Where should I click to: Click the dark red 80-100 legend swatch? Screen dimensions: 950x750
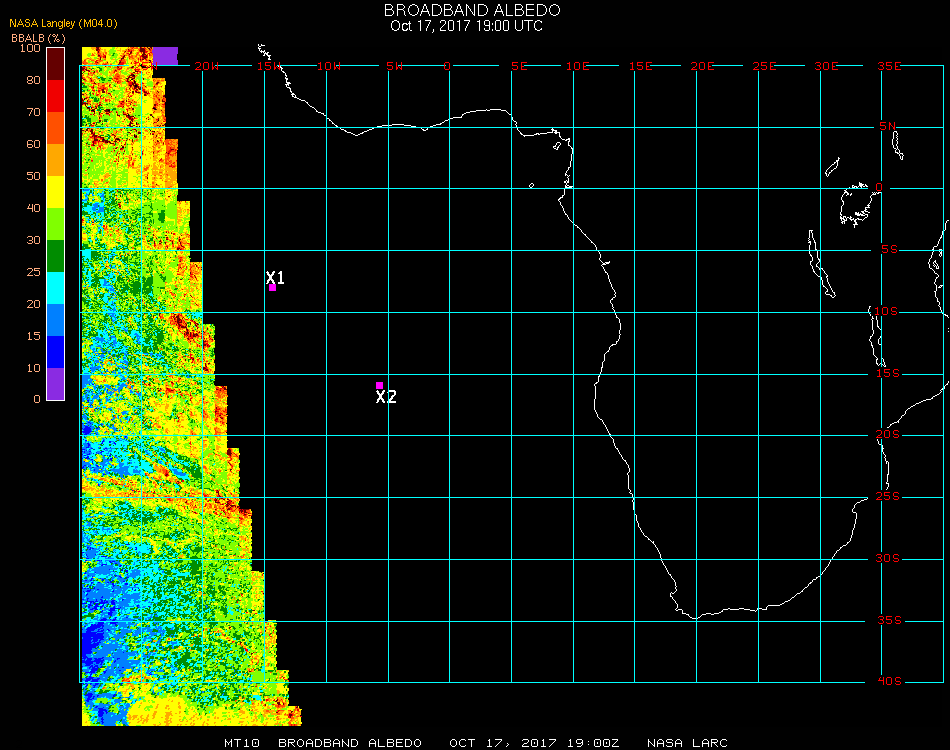[x=56, y=64]
